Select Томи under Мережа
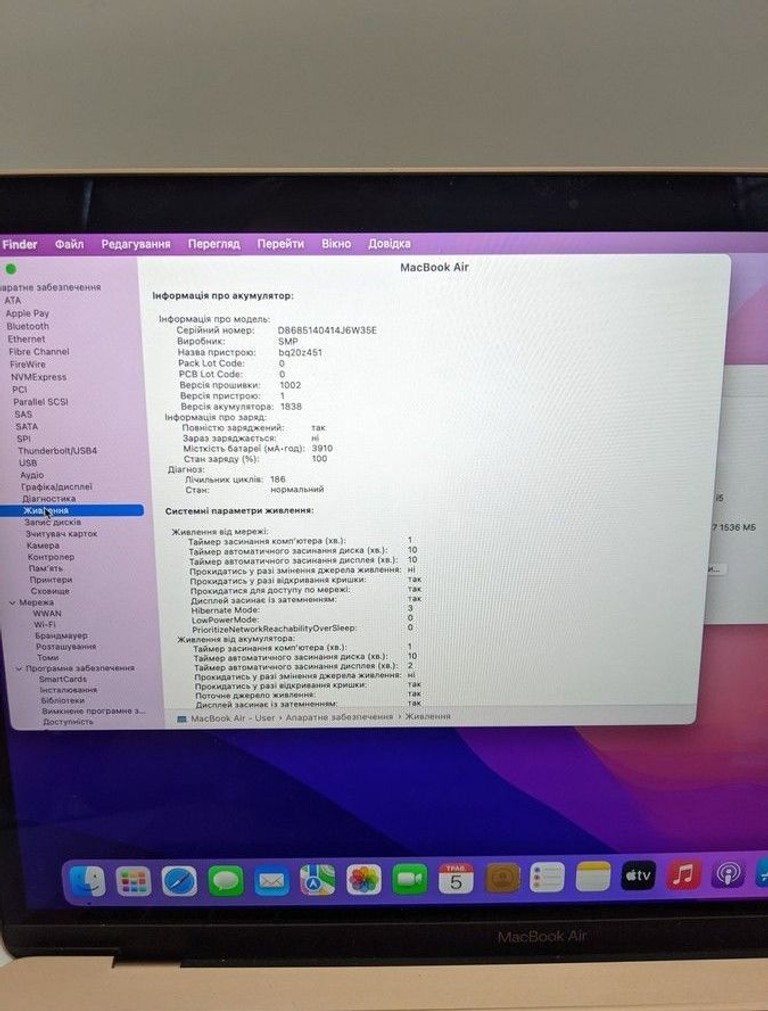Image resolution: width=768 pixels, height=1011 pixels. click(48, 658)
